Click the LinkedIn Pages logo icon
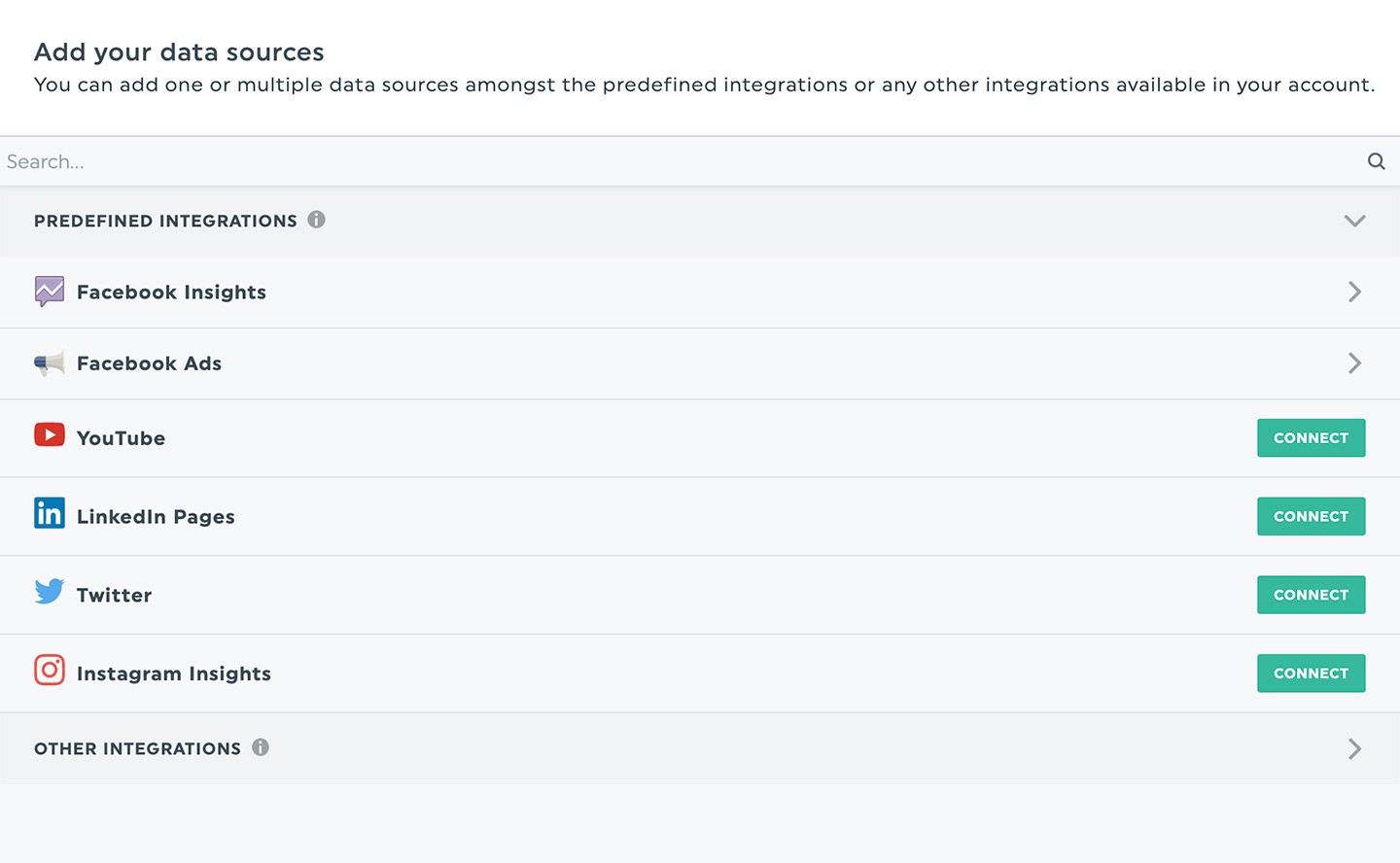The image size is (1400, 863). [x=50, y=513]
